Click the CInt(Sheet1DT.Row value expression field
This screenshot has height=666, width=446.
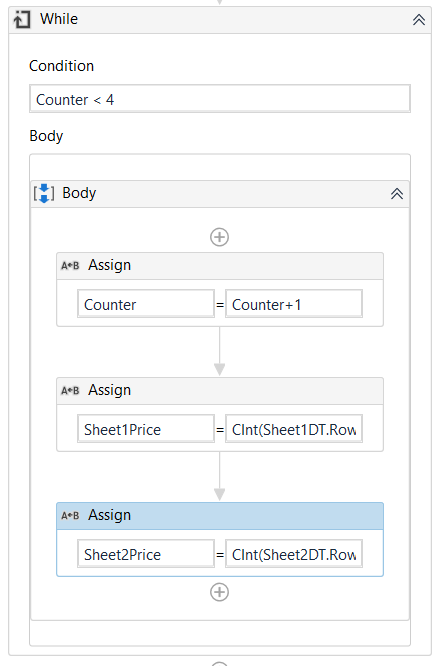point(294,429)
